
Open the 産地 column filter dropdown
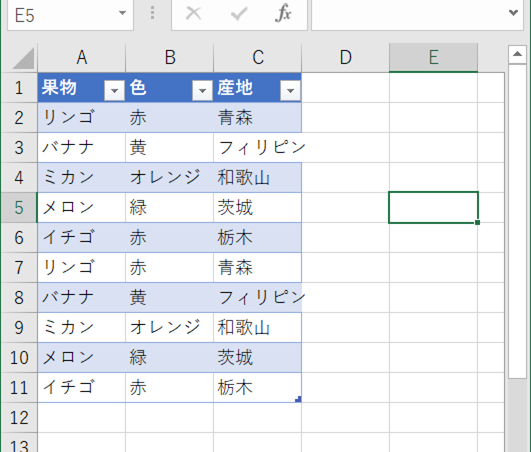(290, 90)
